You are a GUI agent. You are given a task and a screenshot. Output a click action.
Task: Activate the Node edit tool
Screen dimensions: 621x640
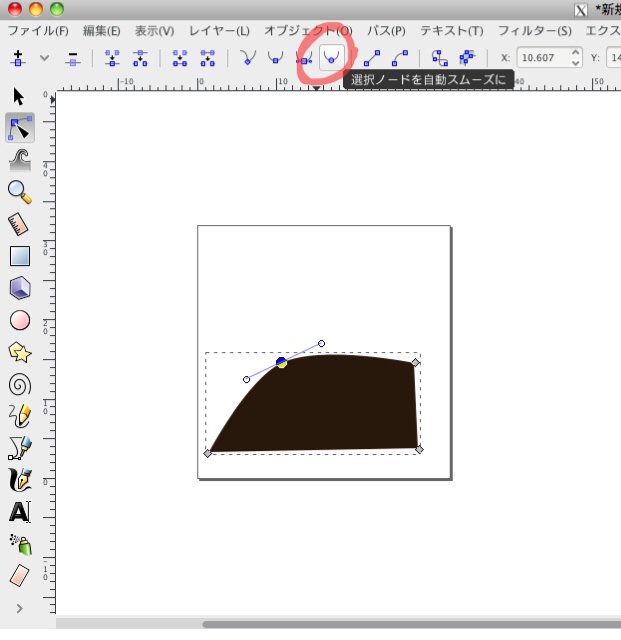19,127
